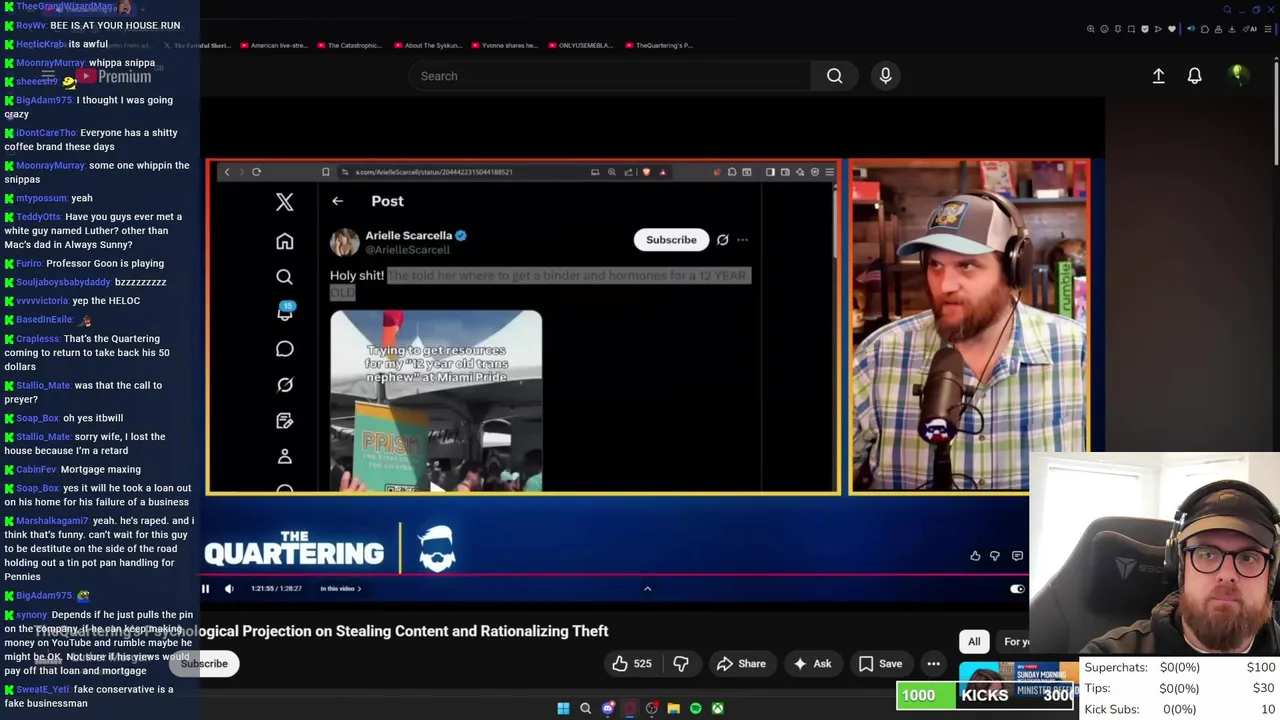Seek along the red video progress bar
The width and height of the screenshot is (1280, 720).
pos(614,575)
